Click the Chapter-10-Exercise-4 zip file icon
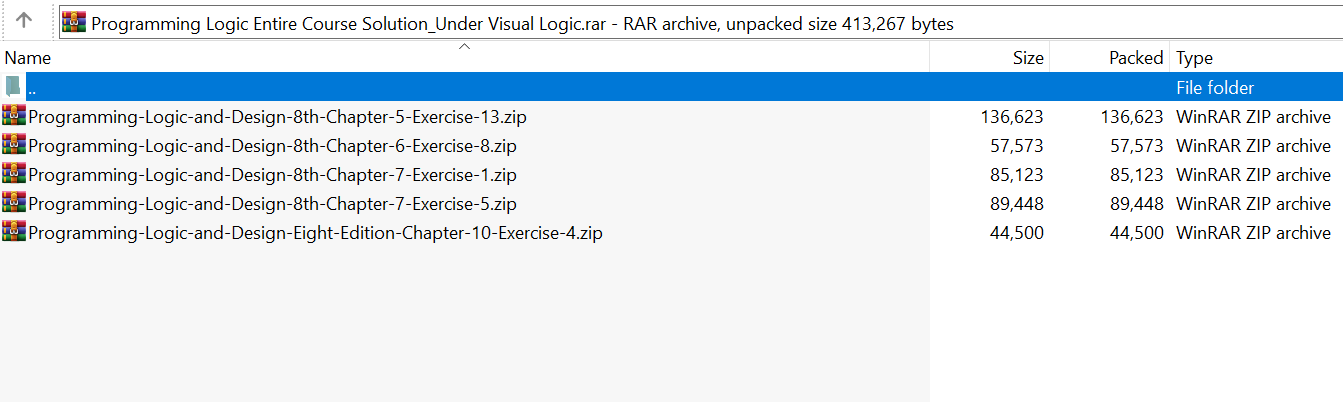 click(x=14, y=232)
